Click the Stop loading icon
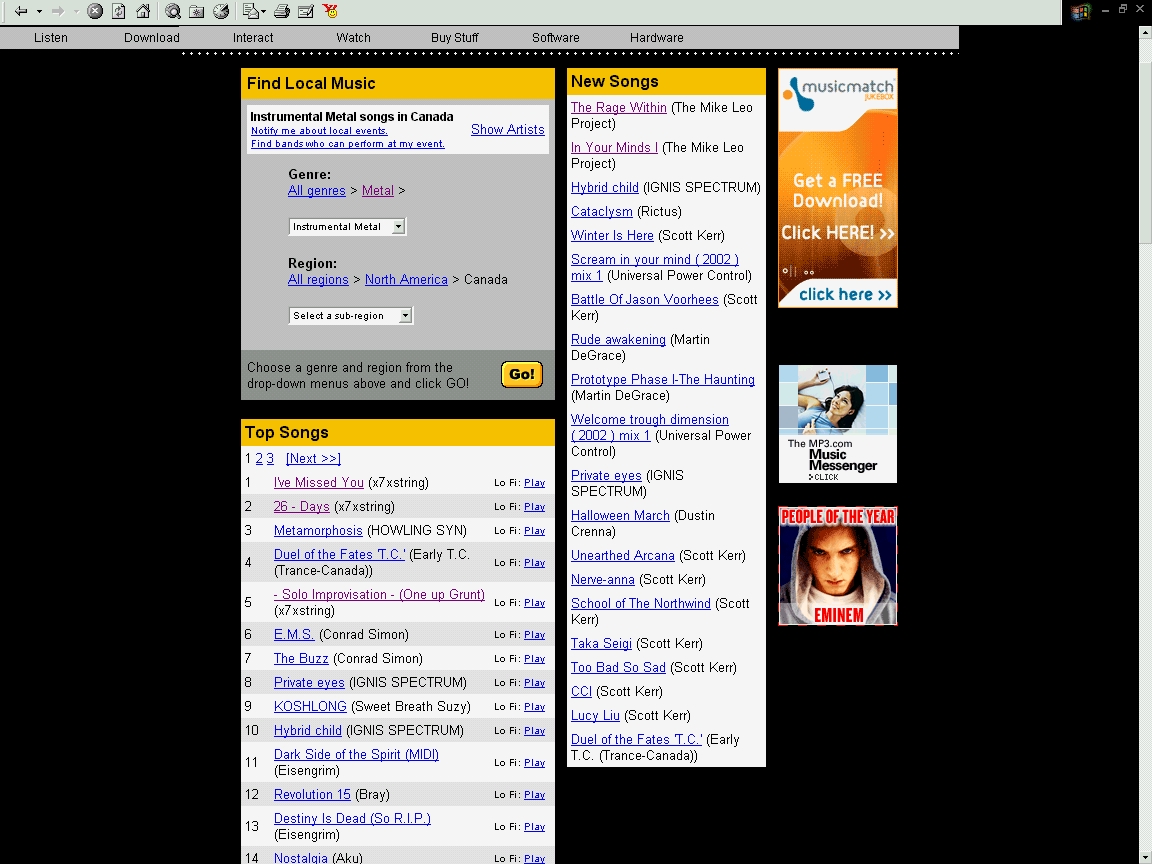This screenshot has width=1152, height=864. coord(95,11)
